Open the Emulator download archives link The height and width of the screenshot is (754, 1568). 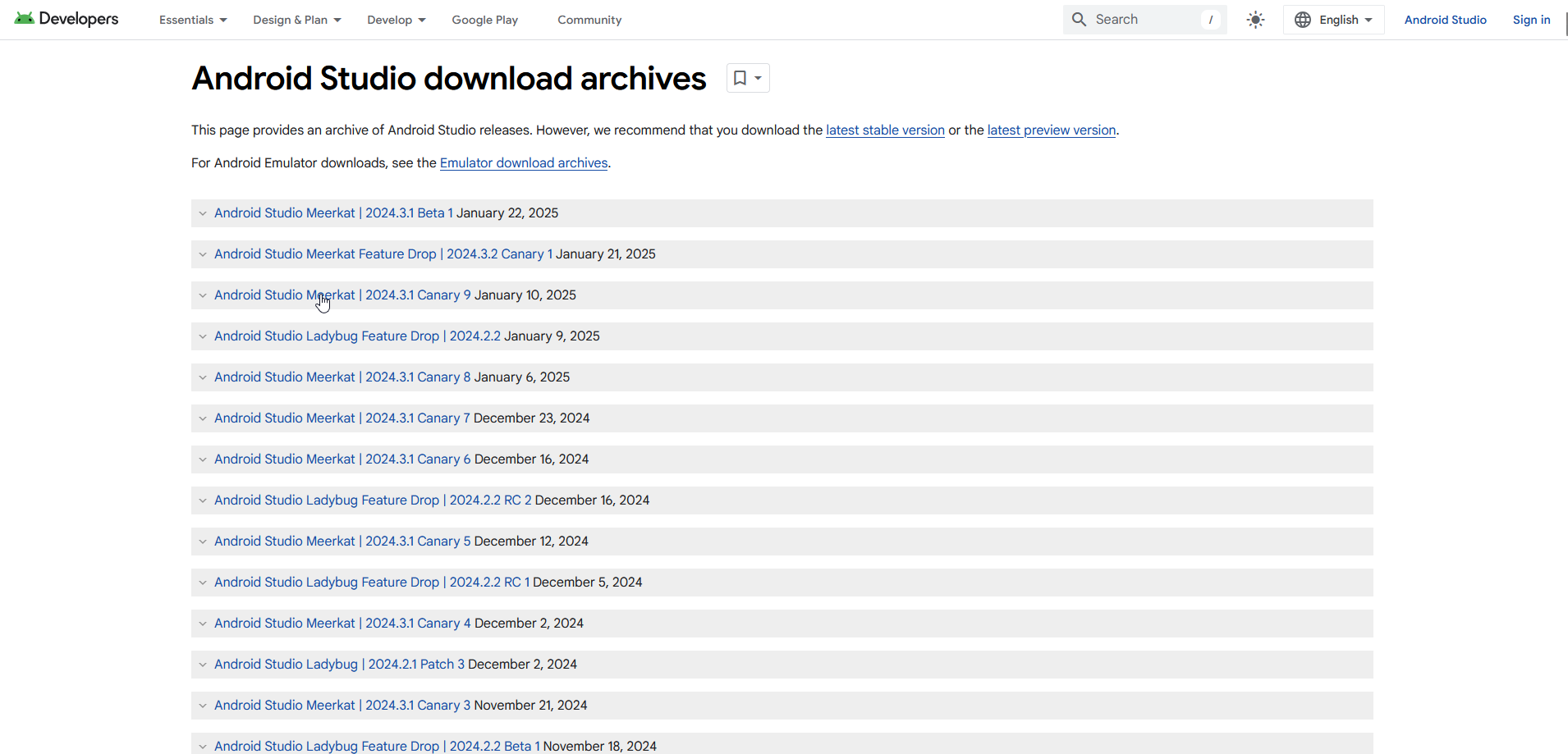(x=524, y=162)
